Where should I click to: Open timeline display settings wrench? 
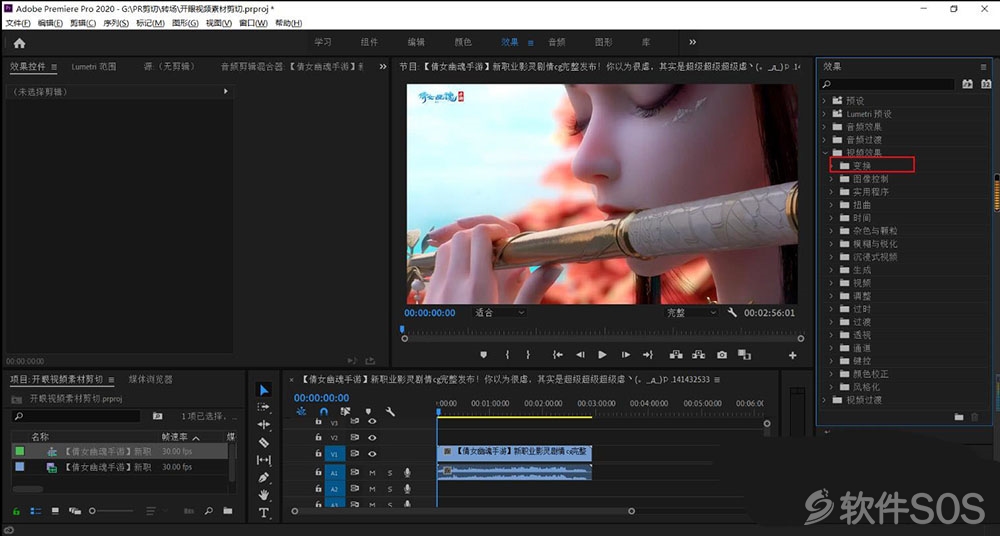point(390,412)
